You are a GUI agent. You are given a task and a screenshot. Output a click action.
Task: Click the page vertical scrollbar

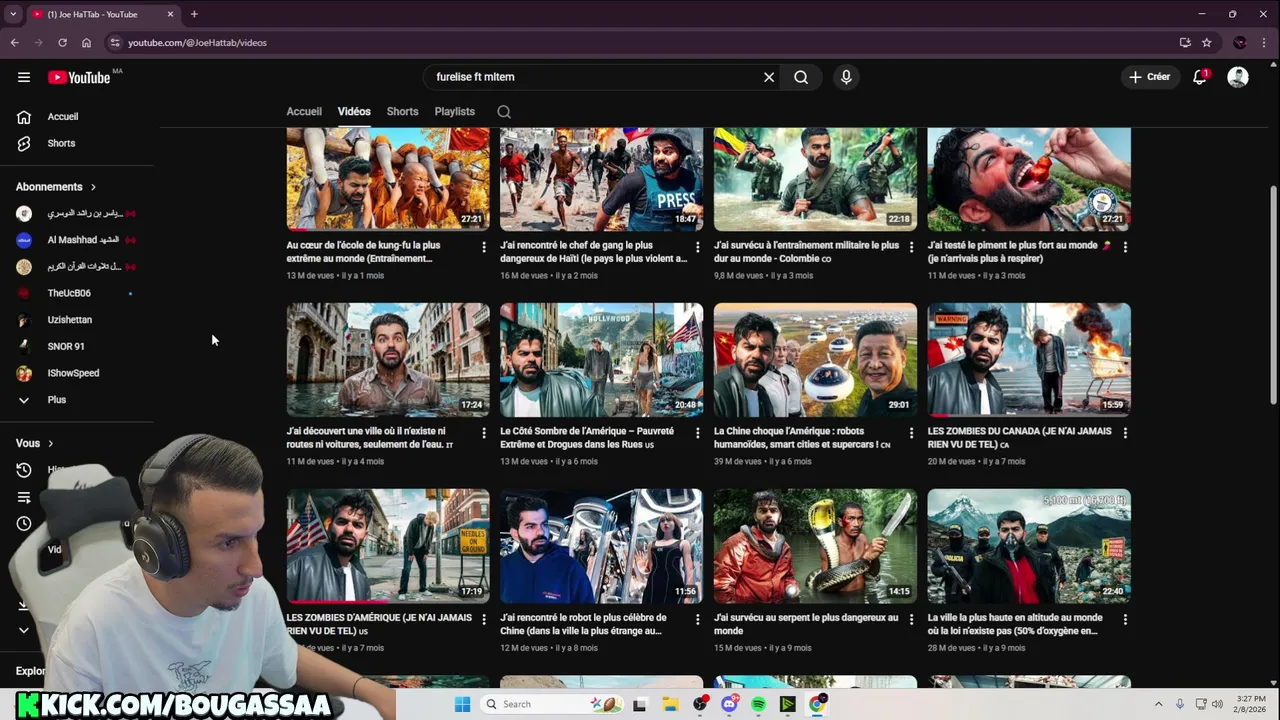pyautogui.click(x=1273, y=295)
